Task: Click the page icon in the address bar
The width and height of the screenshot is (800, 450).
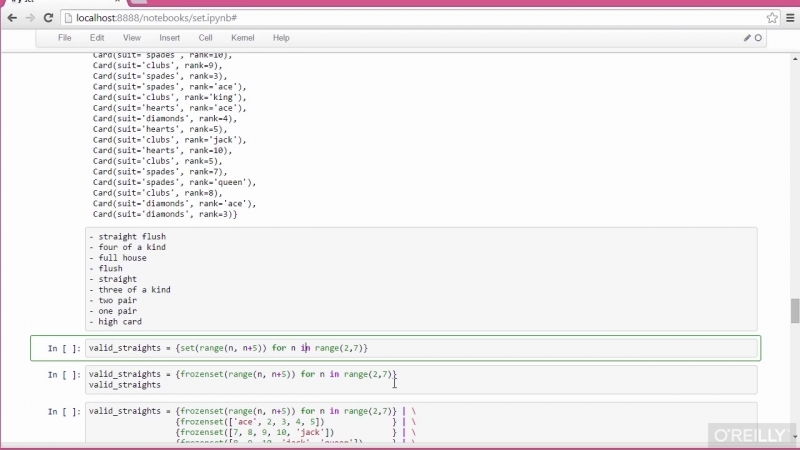Action: click(x=68, y=18)
